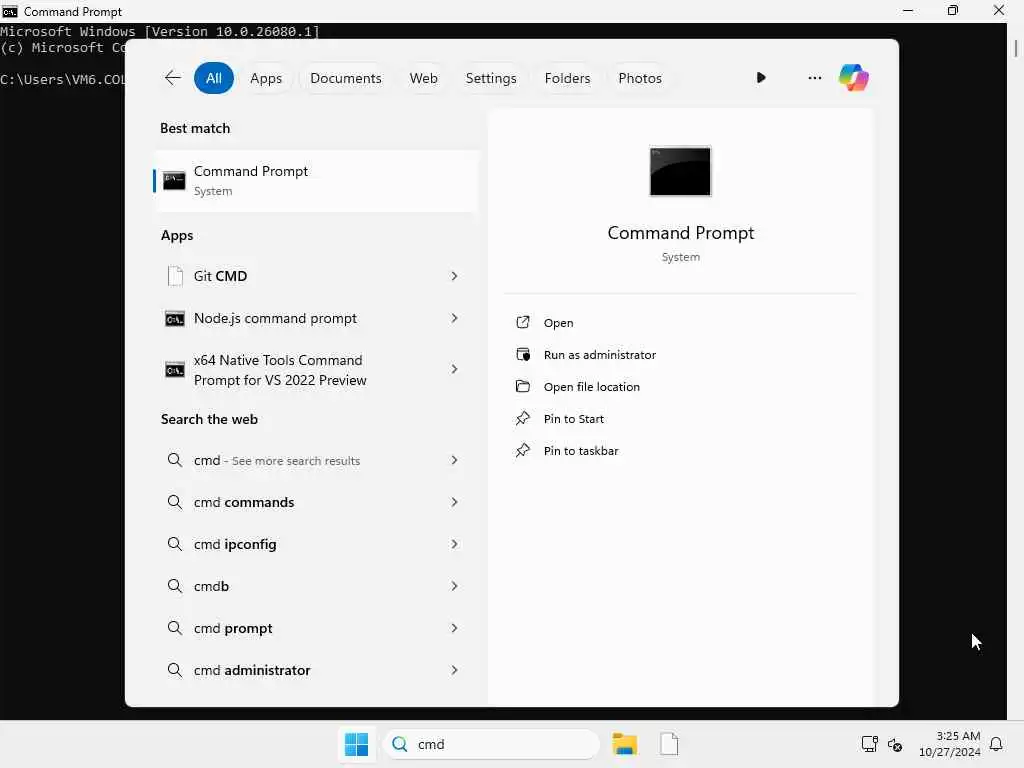This screenshot has width=1024, height=768.
Task: Click the Command Prompt window scrollbar
Action: [1016, 49]
